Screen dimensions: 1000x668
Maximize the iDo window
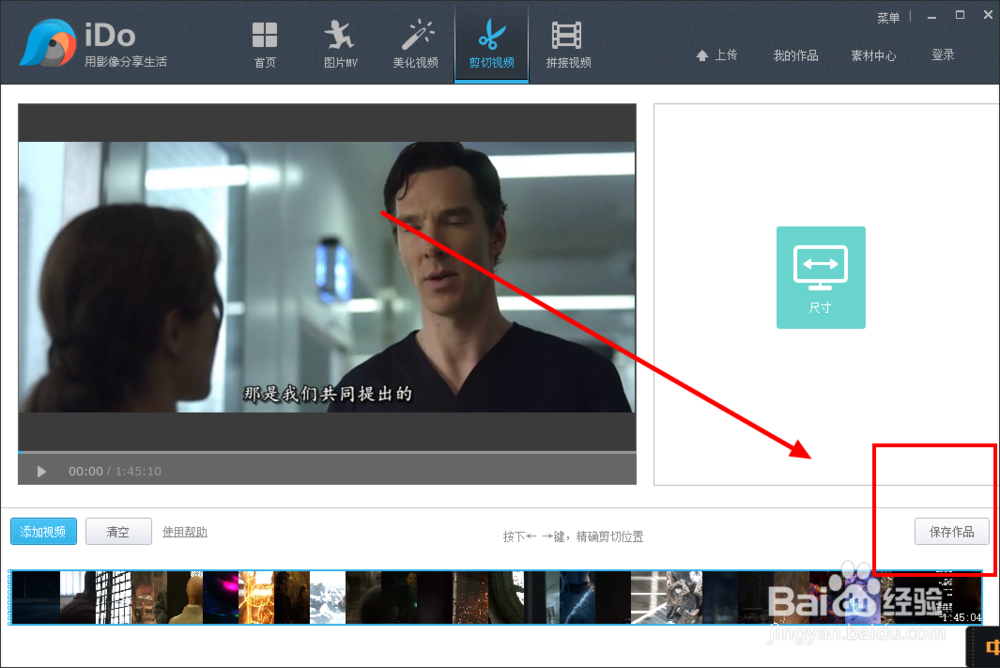click(x=960, y=15)
